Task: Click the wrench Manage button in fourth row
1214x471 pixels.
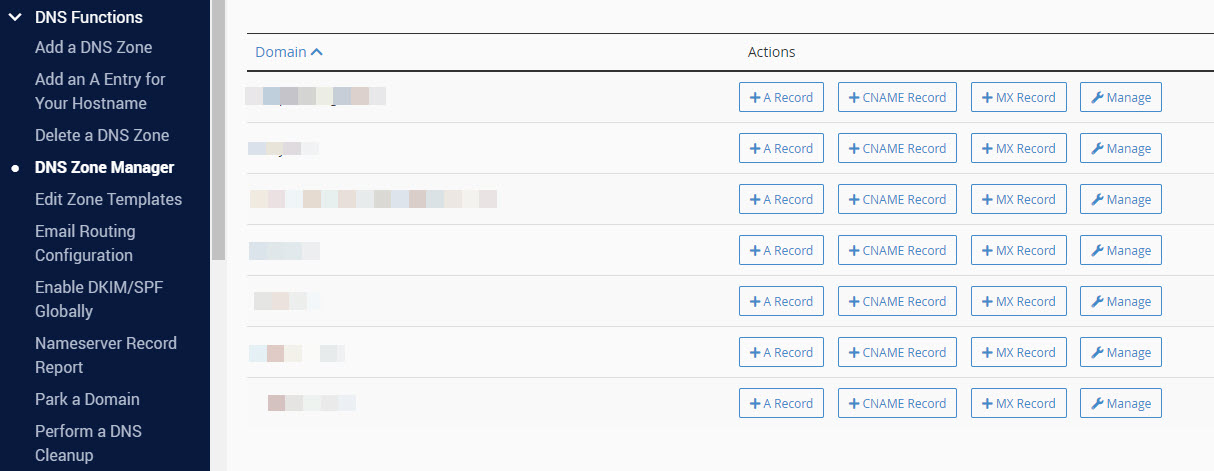Action: (1120, 250)
